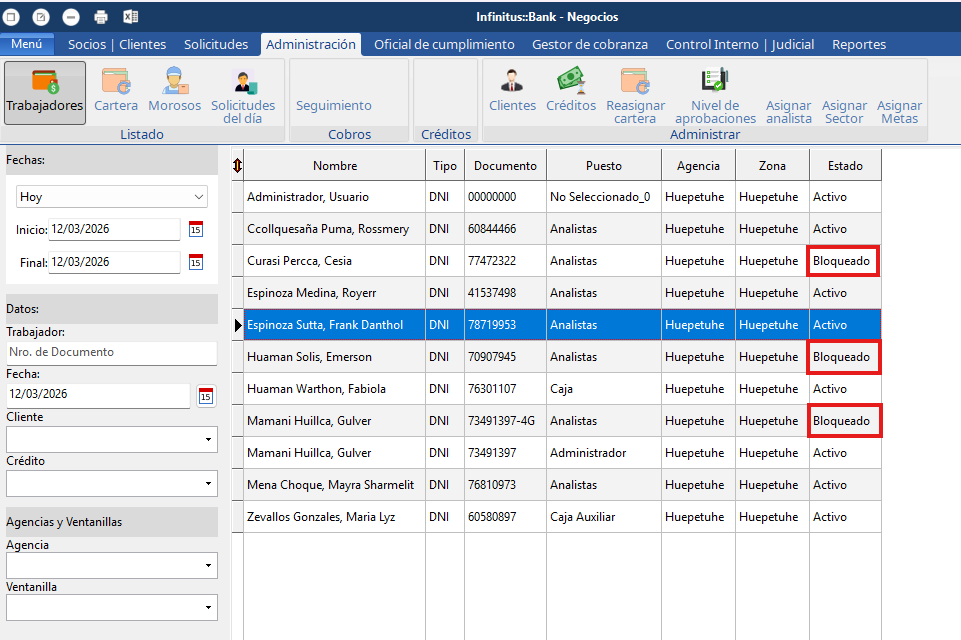961x640 pixels.
Task: Switch to Gestor de cobranza tab
Action: point(589,44)
